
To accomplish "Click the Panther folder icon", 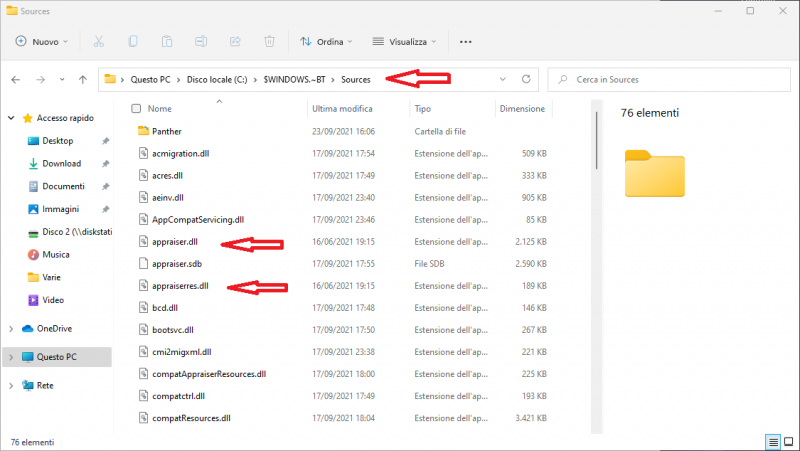I will click(143, 131).
